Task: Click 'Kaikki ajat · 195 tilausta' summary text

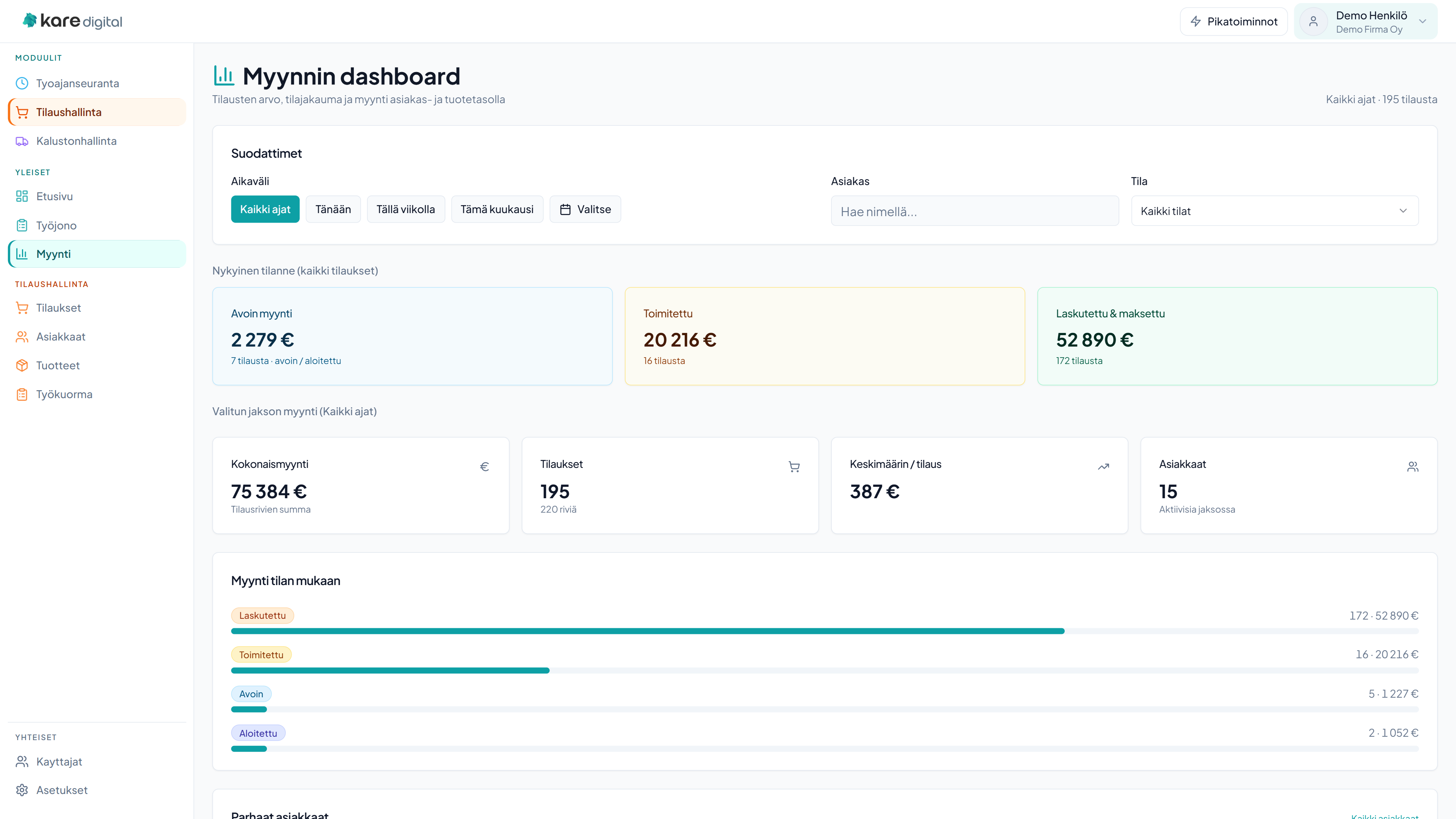Action: point(1381,99)
